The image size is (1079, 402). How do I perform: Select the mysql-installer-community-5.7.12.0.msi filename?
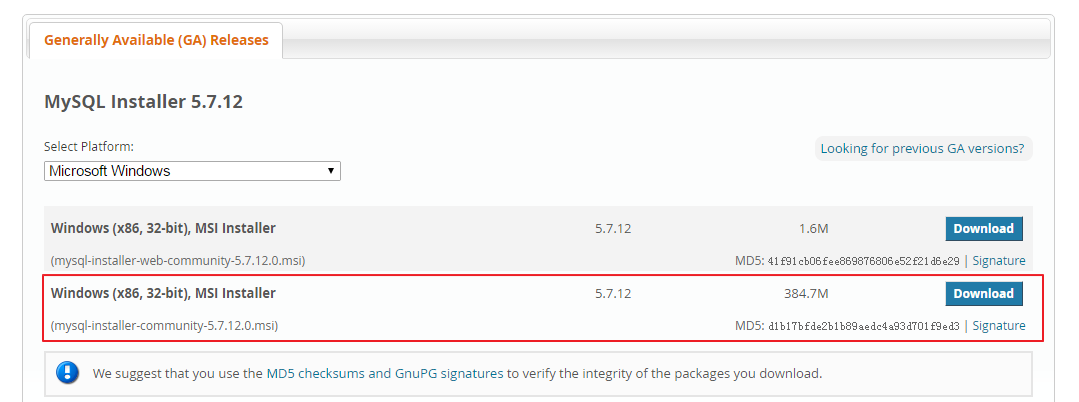coord(164,326)
